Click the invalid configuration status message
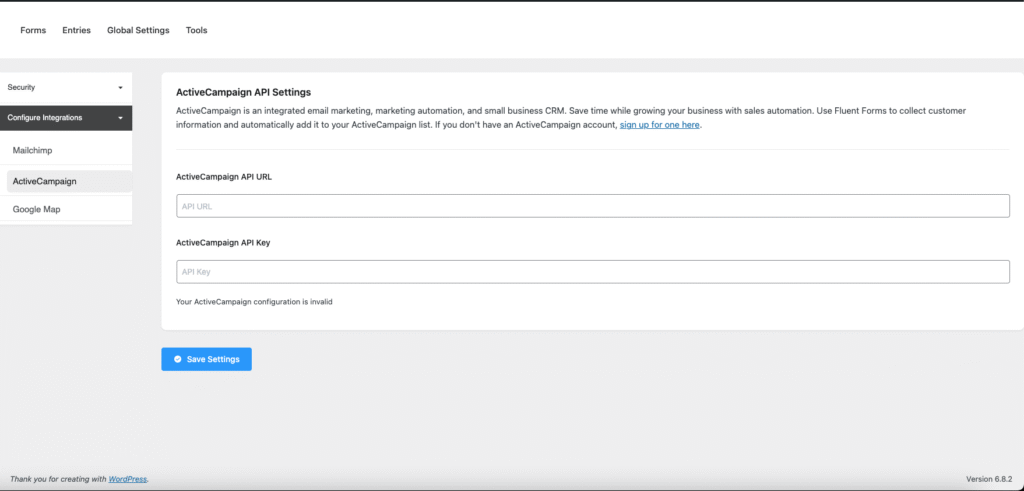This screenshot has width=1024, height=491. pyautogui.click(x=254, y=301)
